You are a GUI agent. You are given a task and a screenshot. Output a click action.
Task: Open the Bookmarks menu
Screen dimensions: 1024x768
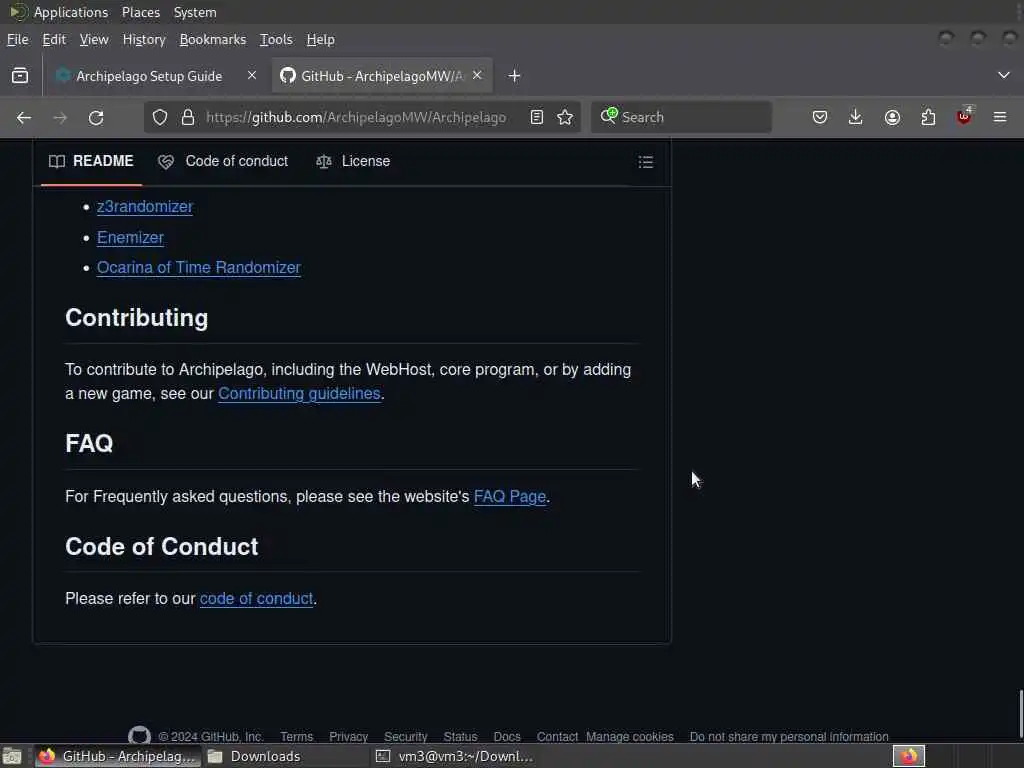pos(213,40)
